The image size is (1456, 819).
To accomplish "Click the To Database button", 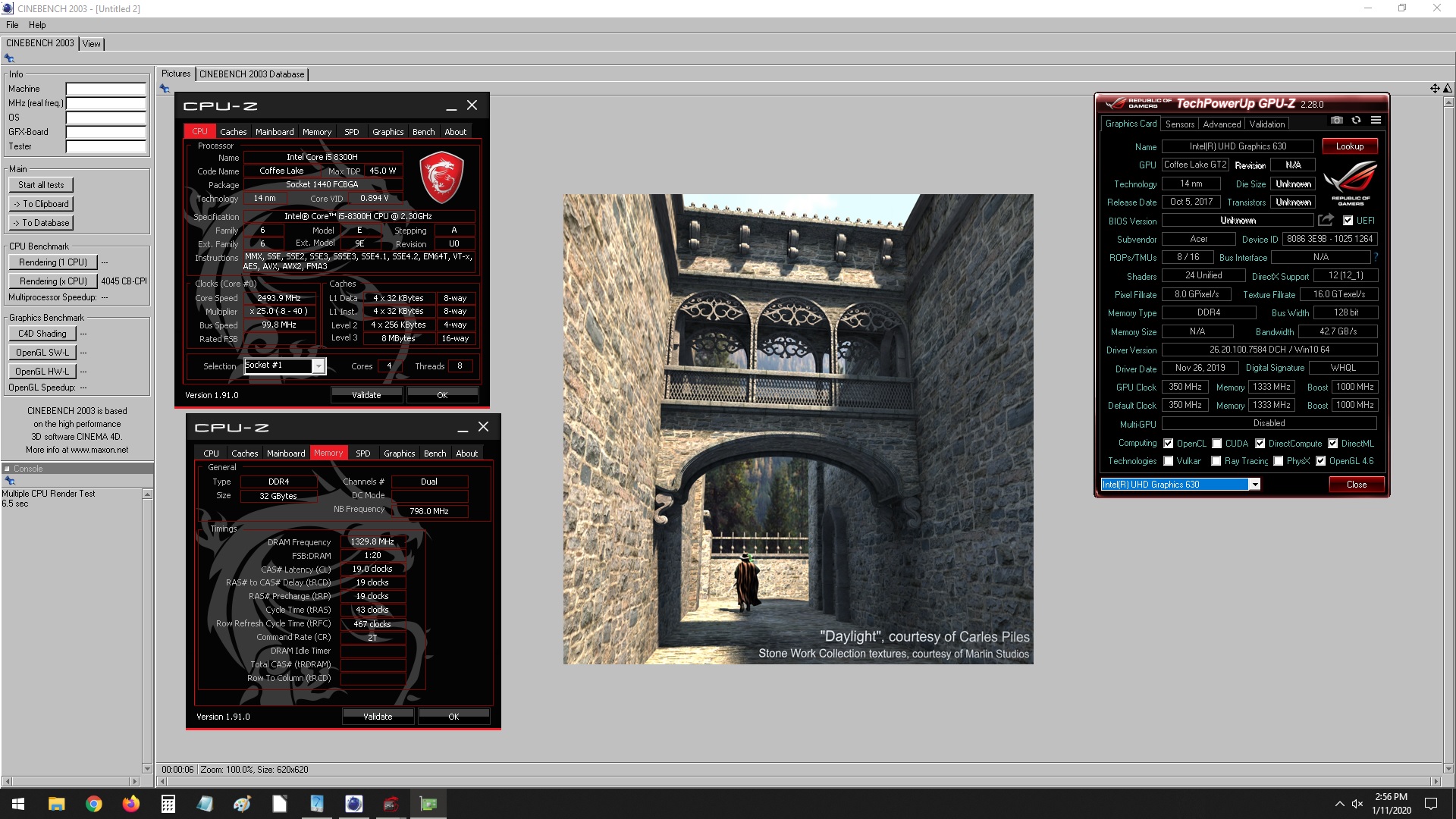I will [41, 223].
